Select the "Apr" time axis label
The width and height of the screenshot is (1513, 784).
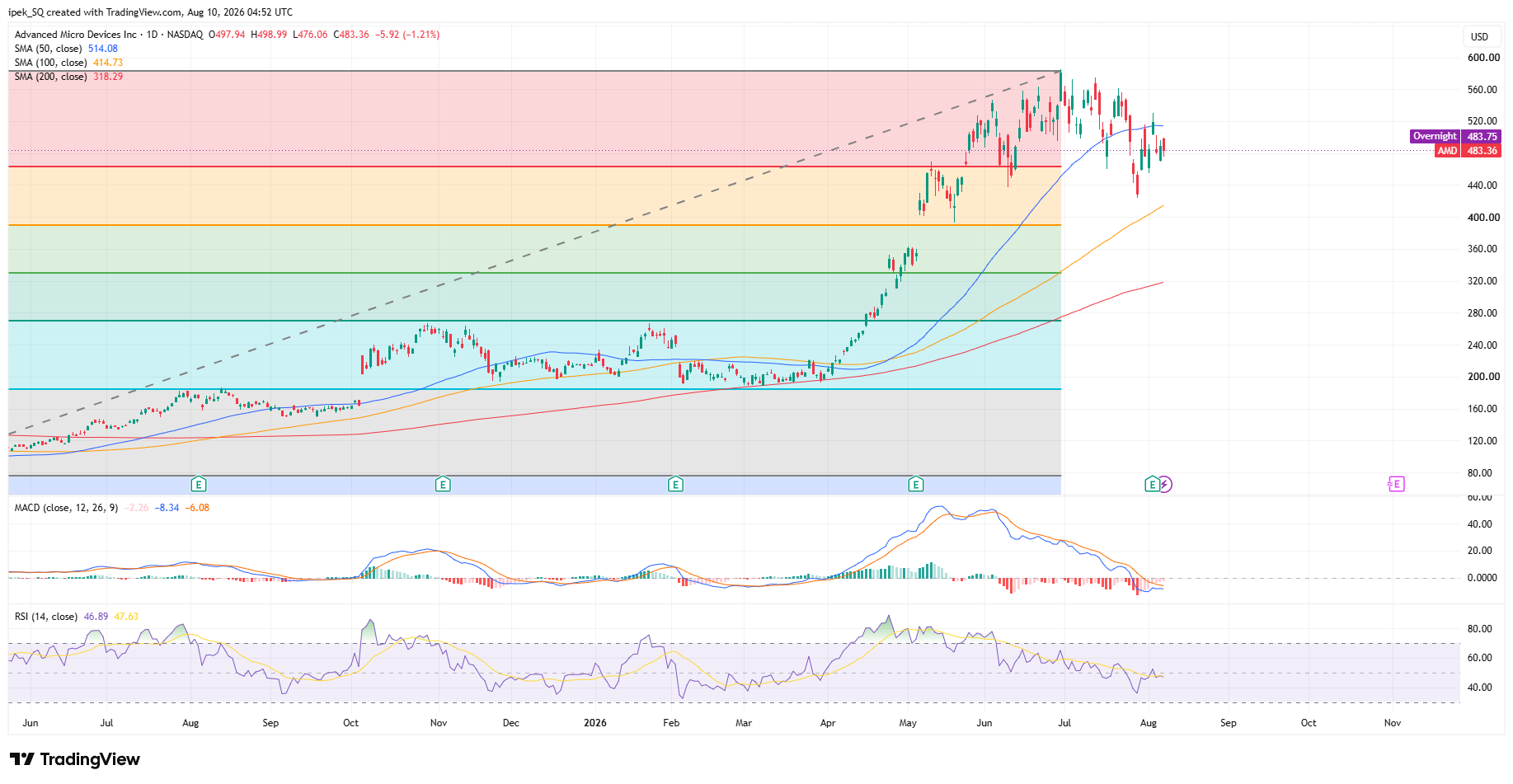(x=828, y=723)
